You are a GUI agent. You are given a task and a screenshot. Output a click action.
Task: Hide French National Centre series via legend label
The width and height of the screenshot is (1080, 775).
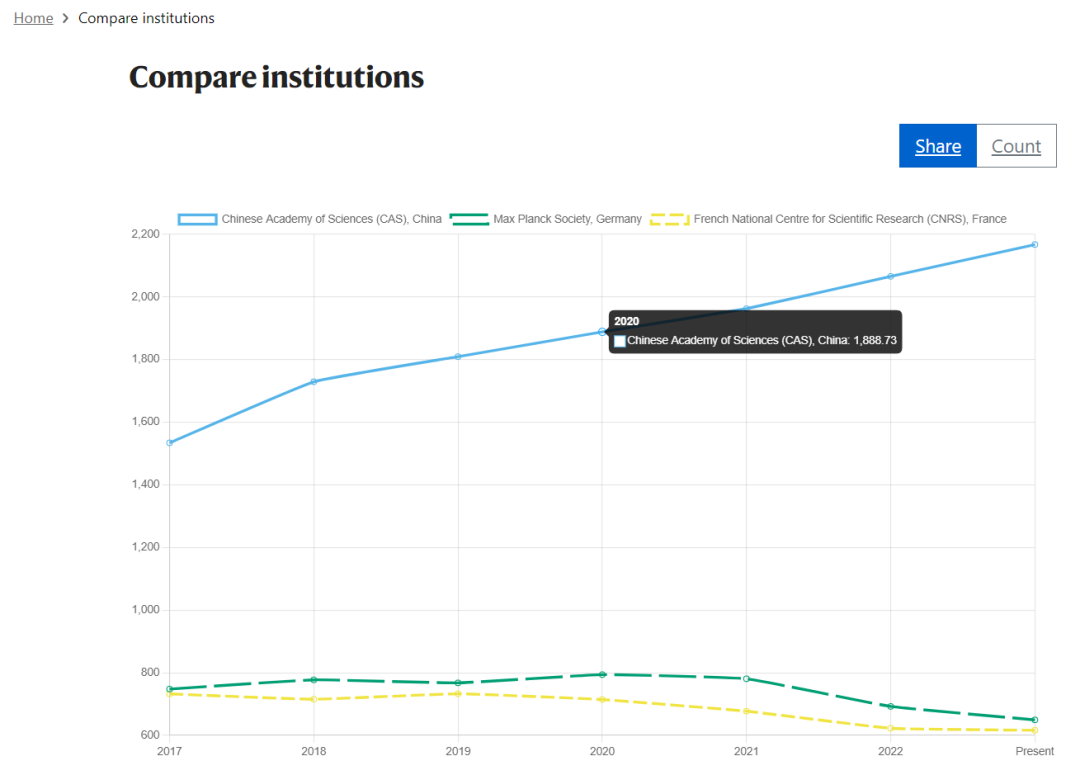click(x=850, y=219)
